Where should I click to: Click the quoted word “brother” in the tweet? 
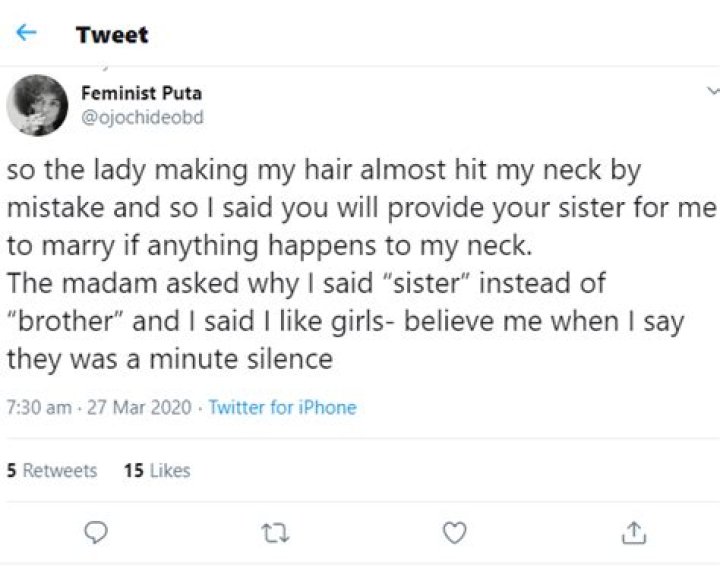61,321
